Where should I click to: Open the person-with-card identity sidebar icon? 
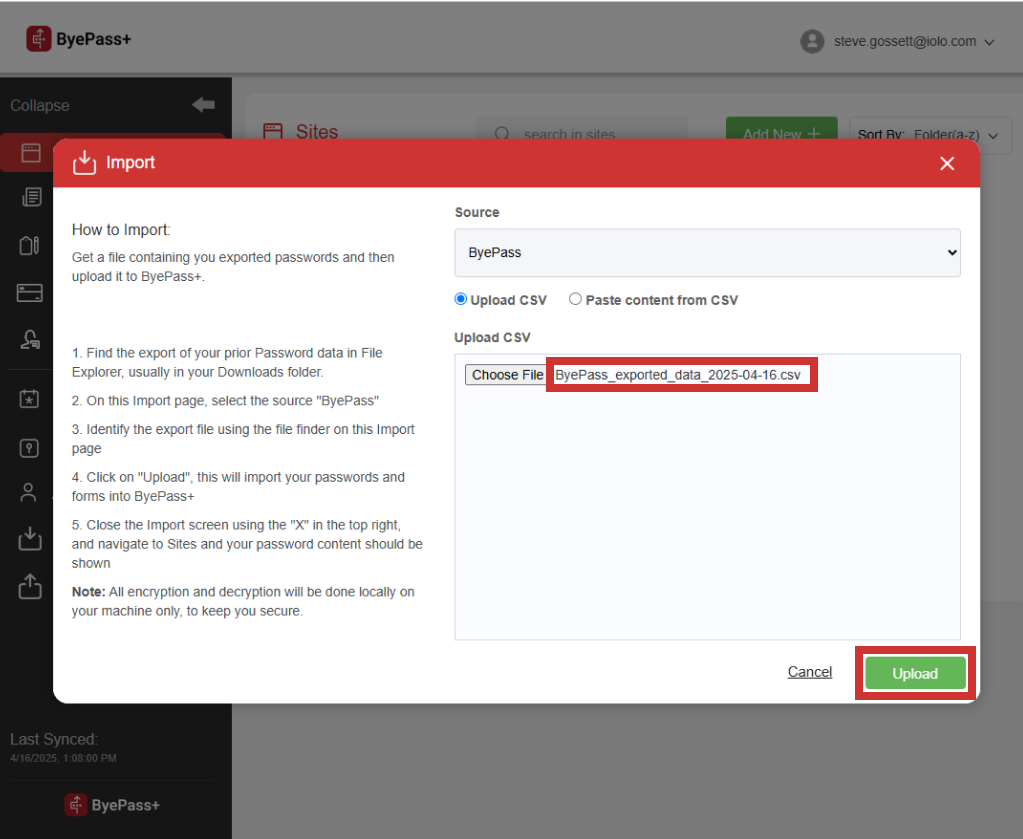30,340
